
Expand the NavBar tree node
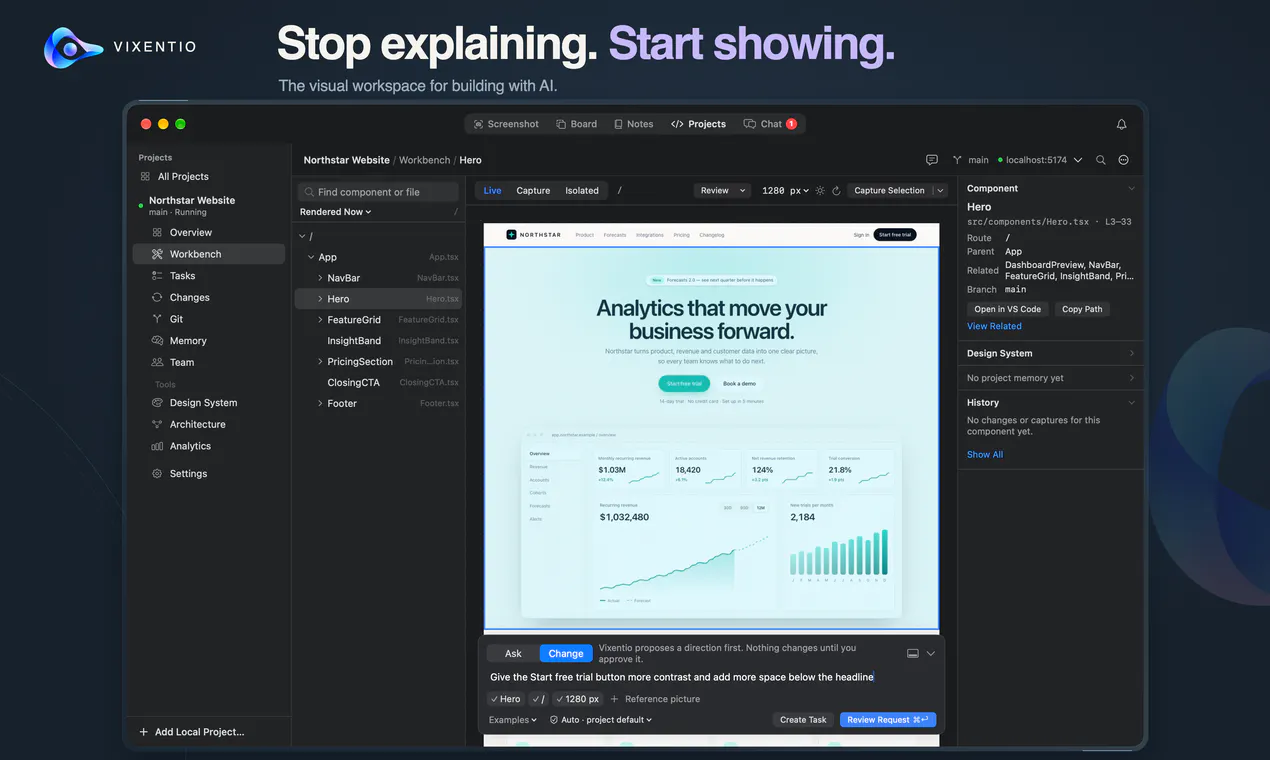click(320, 278)
